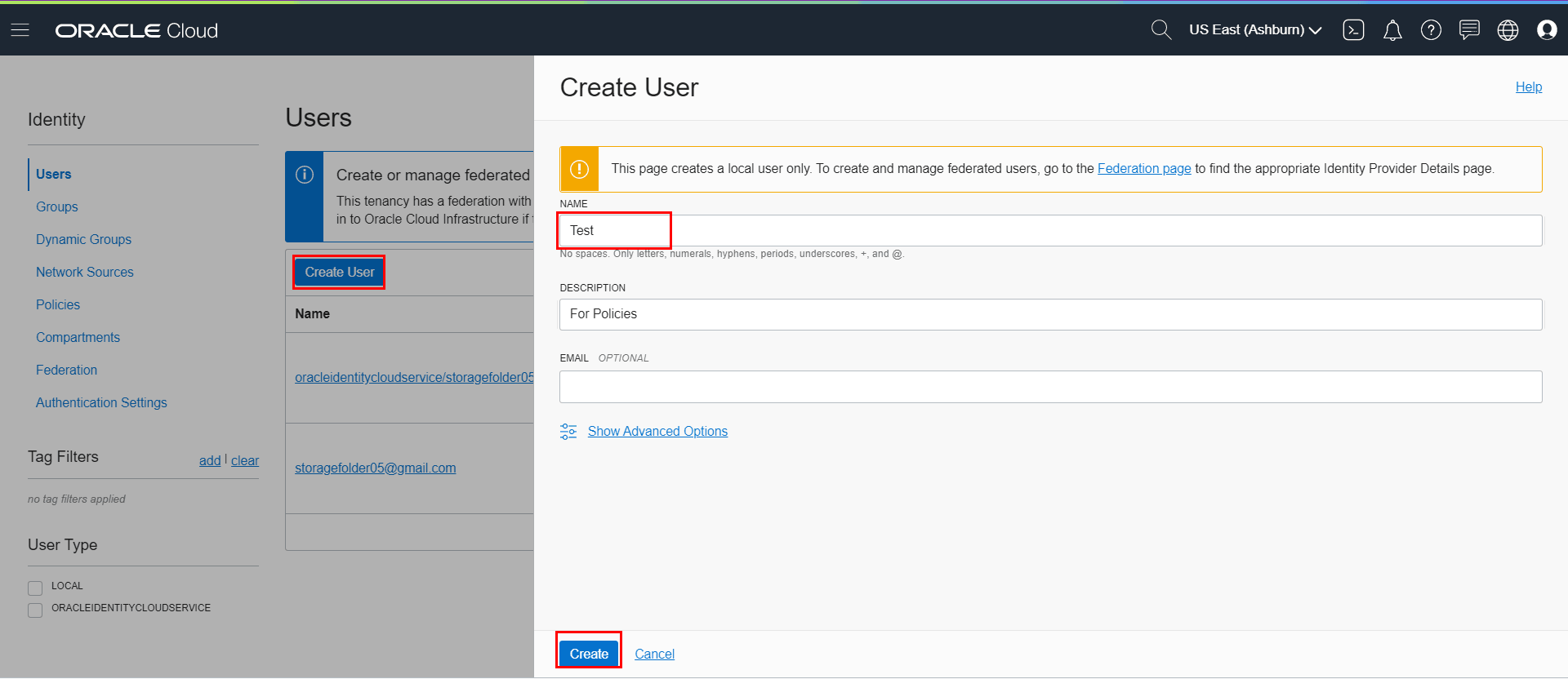Expand the US East (Ashburn) region dropdown

1255,30
